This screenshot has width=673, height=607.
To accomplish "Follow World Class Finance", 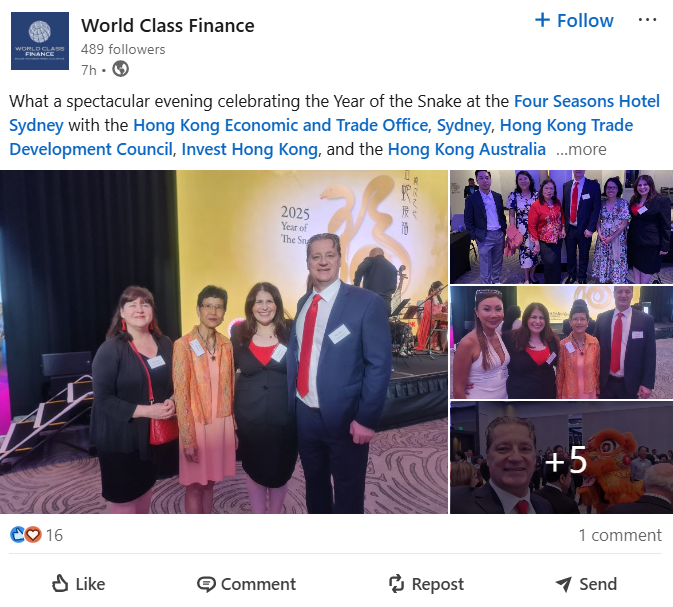I will tap(574, 20).
